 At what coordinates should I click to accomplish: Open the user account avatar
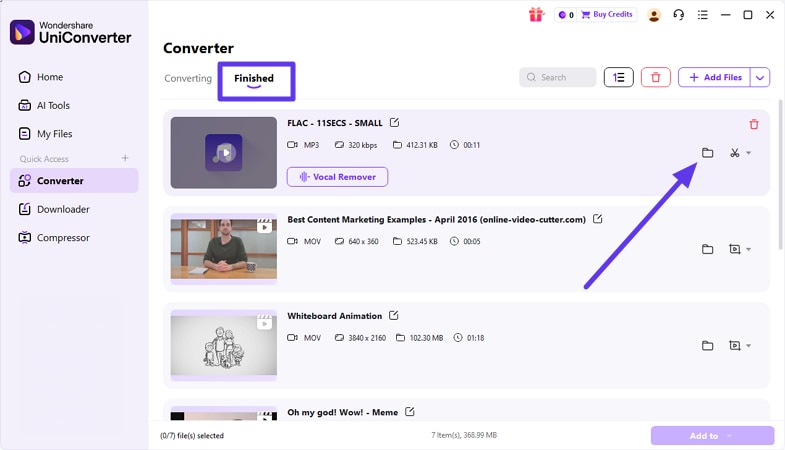coord(654,15)
